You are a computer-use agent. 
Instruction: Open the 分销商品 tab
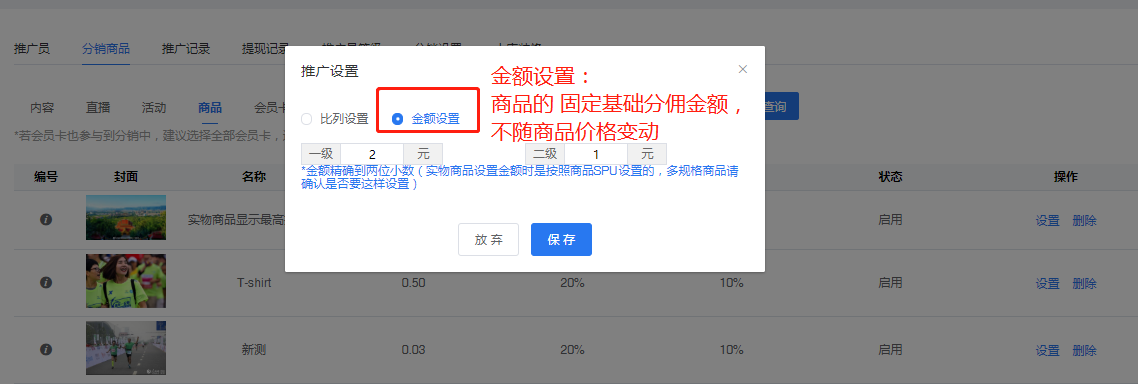[x=106, y=49]
